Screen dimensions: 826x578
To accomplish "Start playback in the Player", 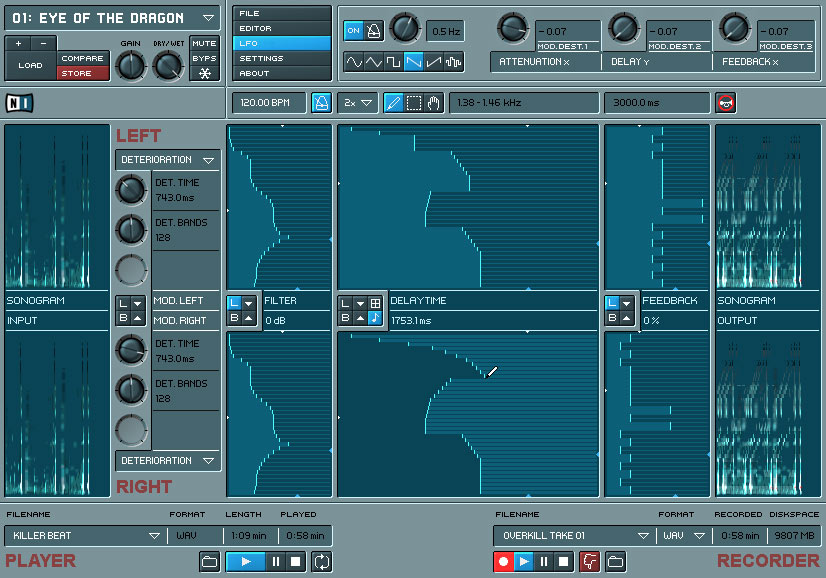I will 245,562.
